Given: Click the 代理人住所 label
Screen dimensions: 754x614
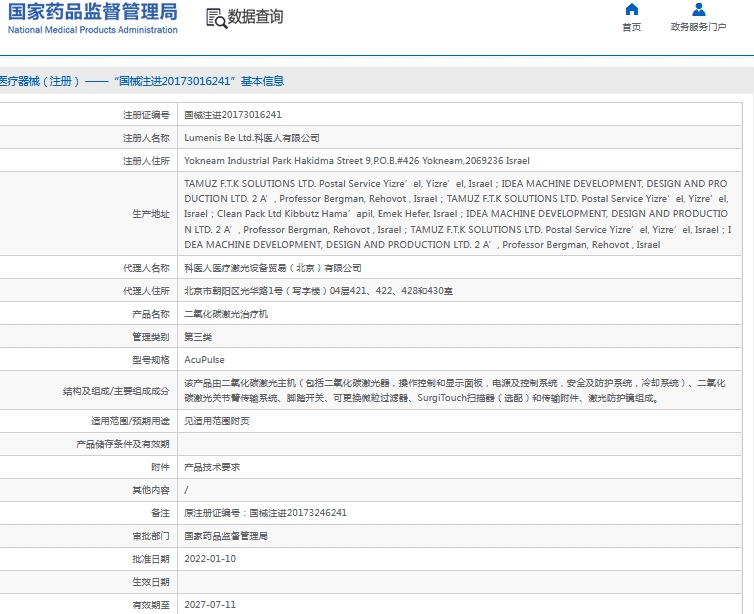Looking at the screenshot, I should point(146,291).
